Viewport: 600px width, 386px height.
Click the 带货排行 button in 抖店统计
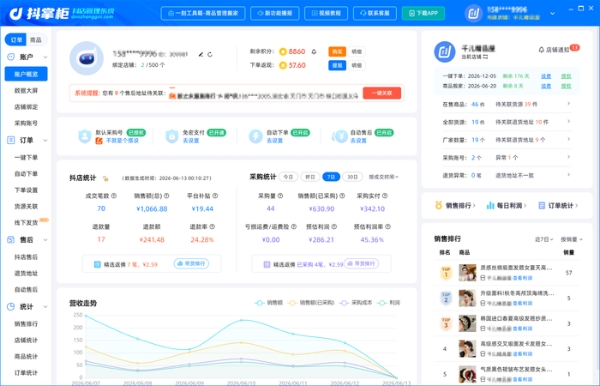tap(191, 264)
